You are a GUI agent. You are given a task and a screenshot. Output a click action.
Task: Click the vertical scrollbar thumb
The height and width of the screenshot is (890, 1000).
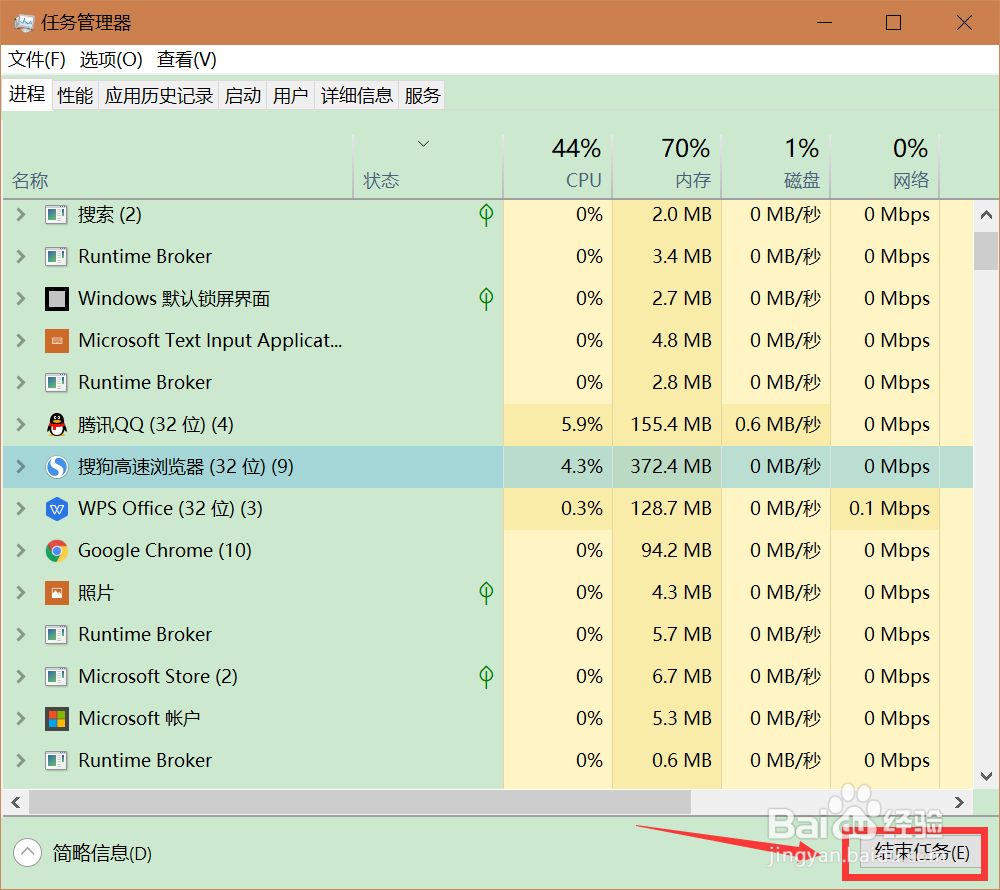(x=987, y=251)
